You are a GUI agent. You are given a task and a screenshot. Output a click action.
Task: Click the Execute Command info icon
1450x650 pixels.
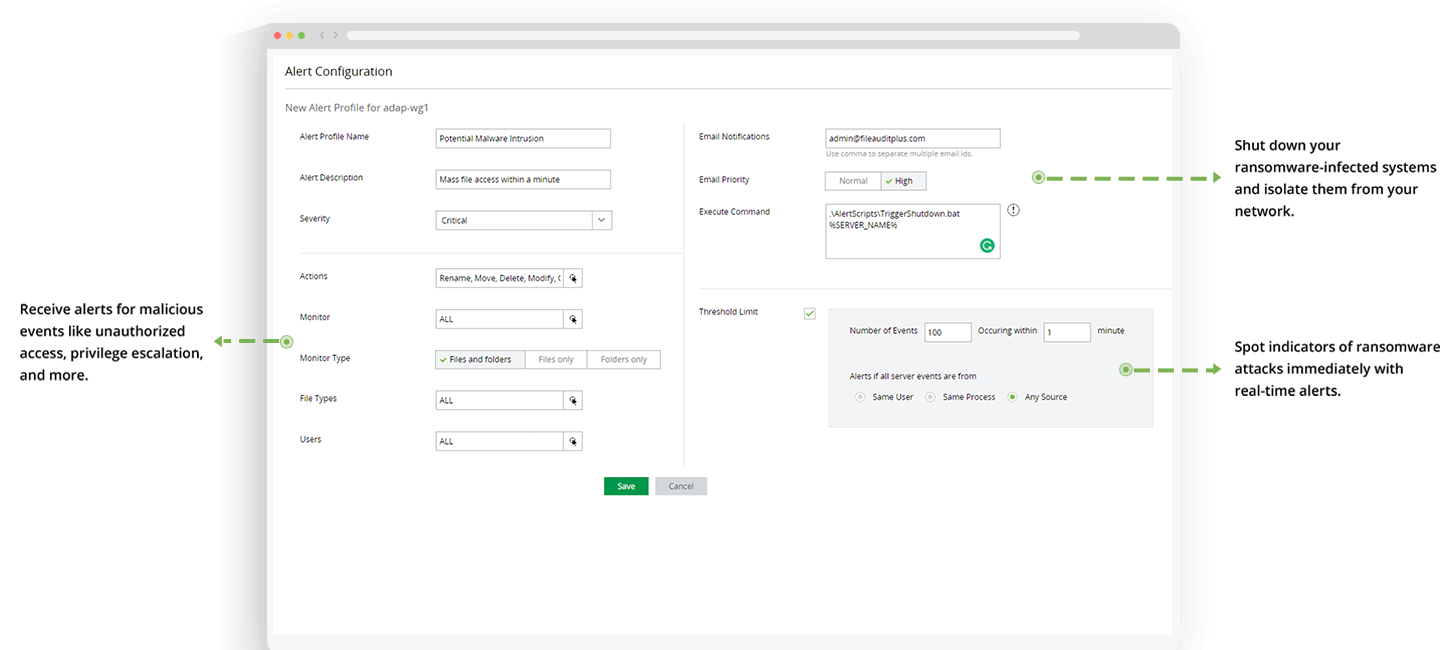[x=1013, y=210]
